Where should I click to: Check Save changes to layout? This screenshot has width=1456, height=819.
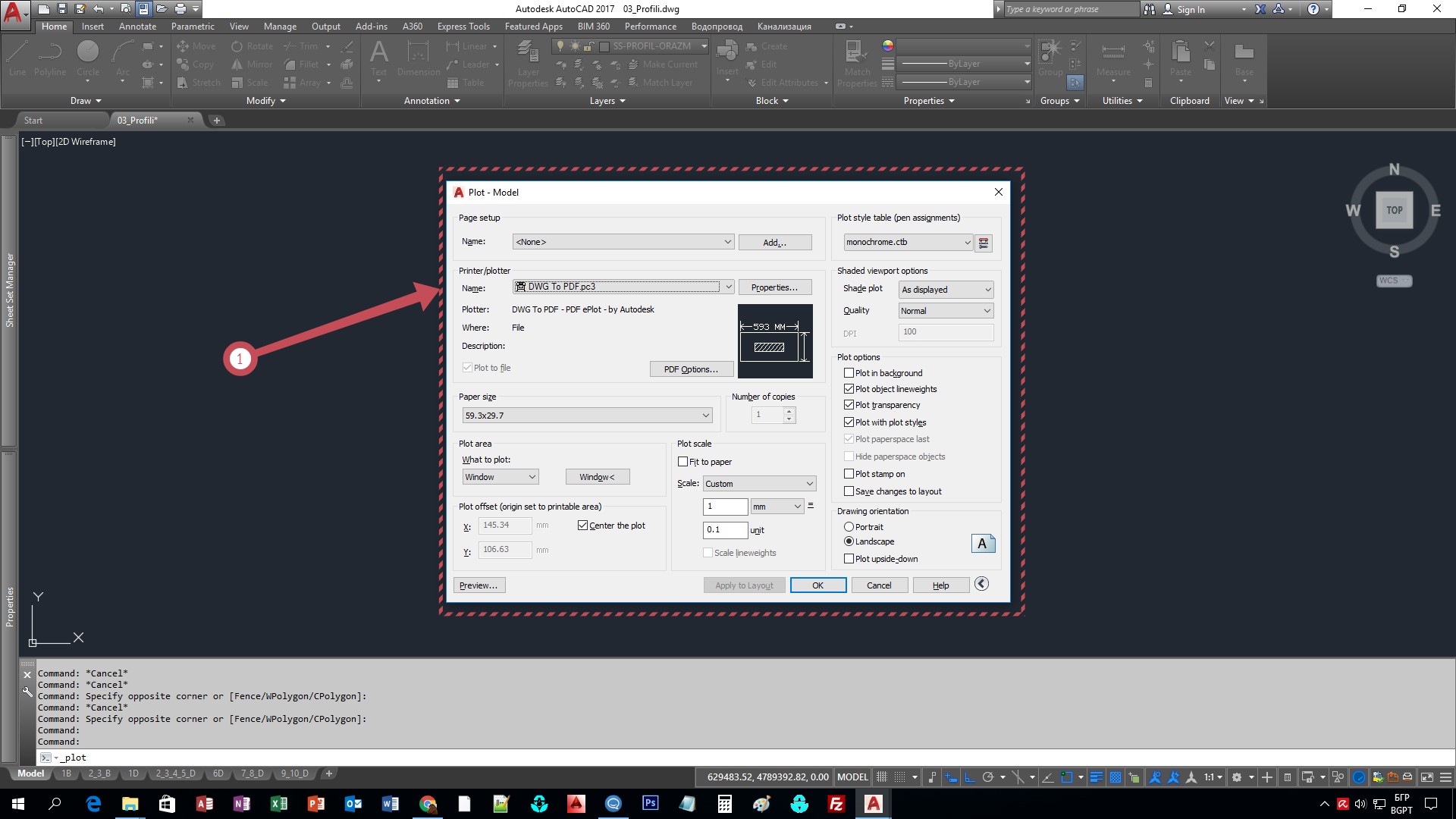pyautogui.click(x=849, y=491)
